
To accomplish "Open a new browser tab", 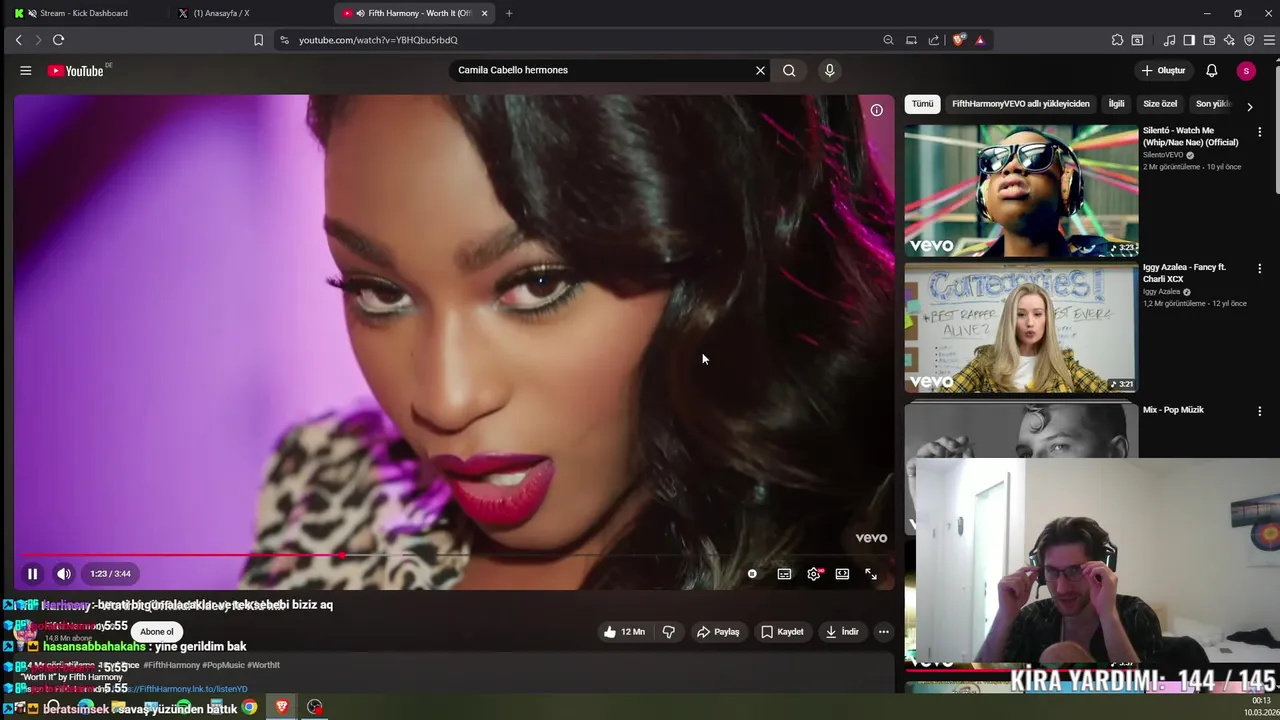I will coord(509,13).
